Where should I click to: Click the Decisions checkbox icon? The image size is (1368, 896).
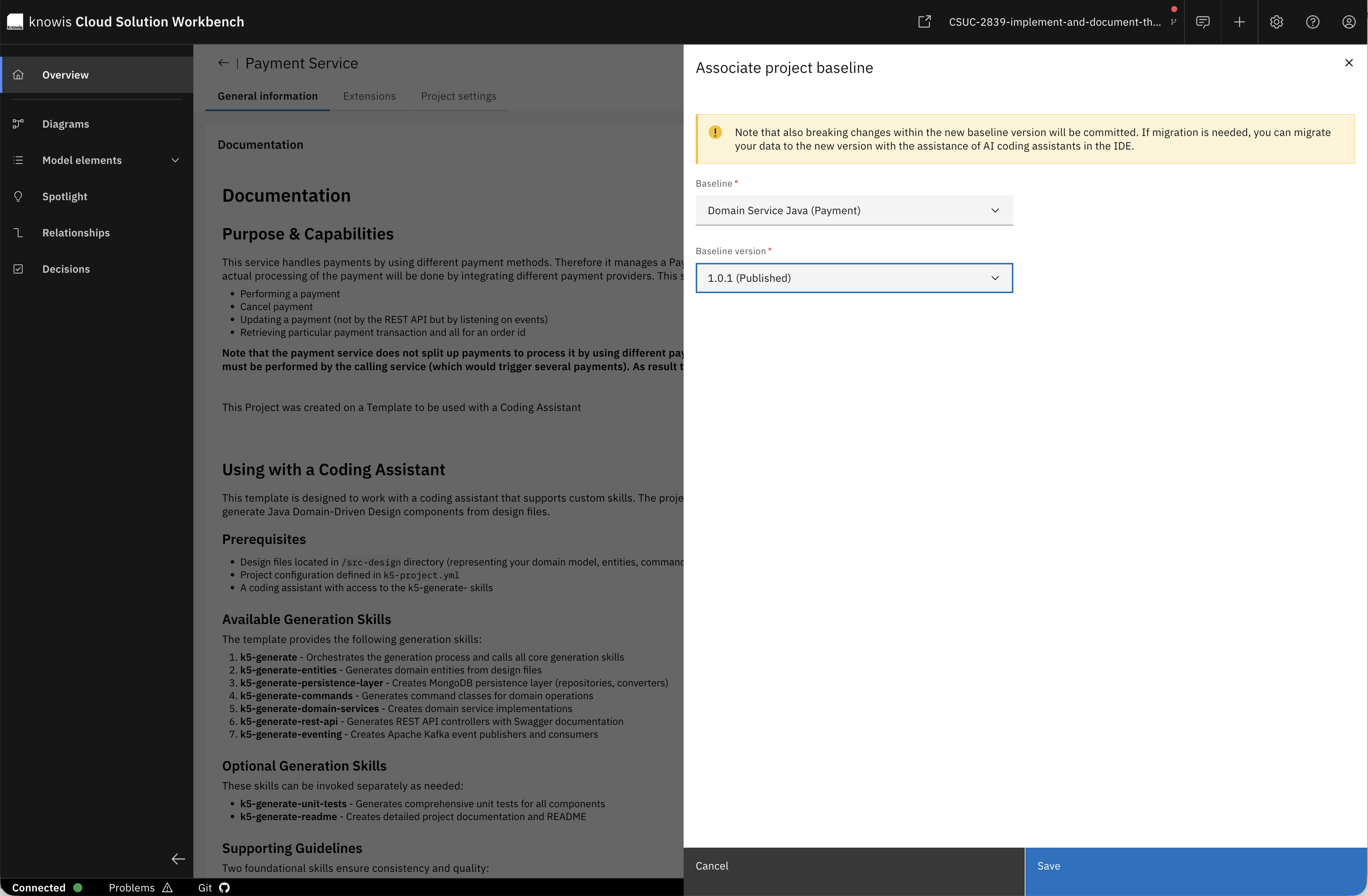coord(19,269)
